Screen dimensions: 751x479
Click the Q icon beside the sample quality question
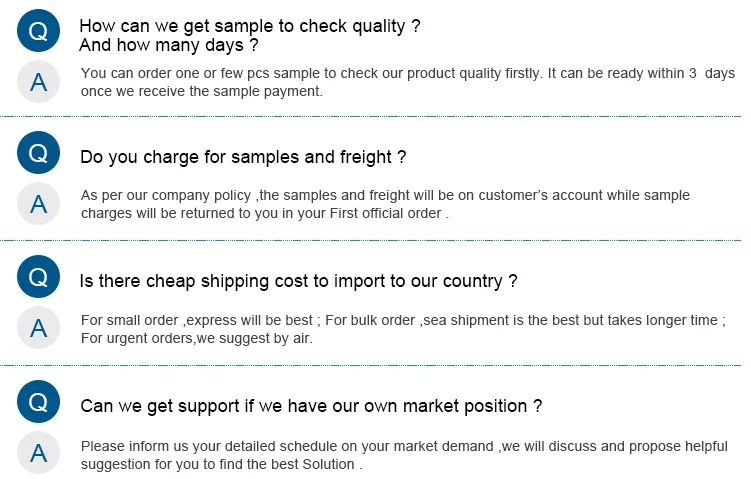(x=39, y=32)
